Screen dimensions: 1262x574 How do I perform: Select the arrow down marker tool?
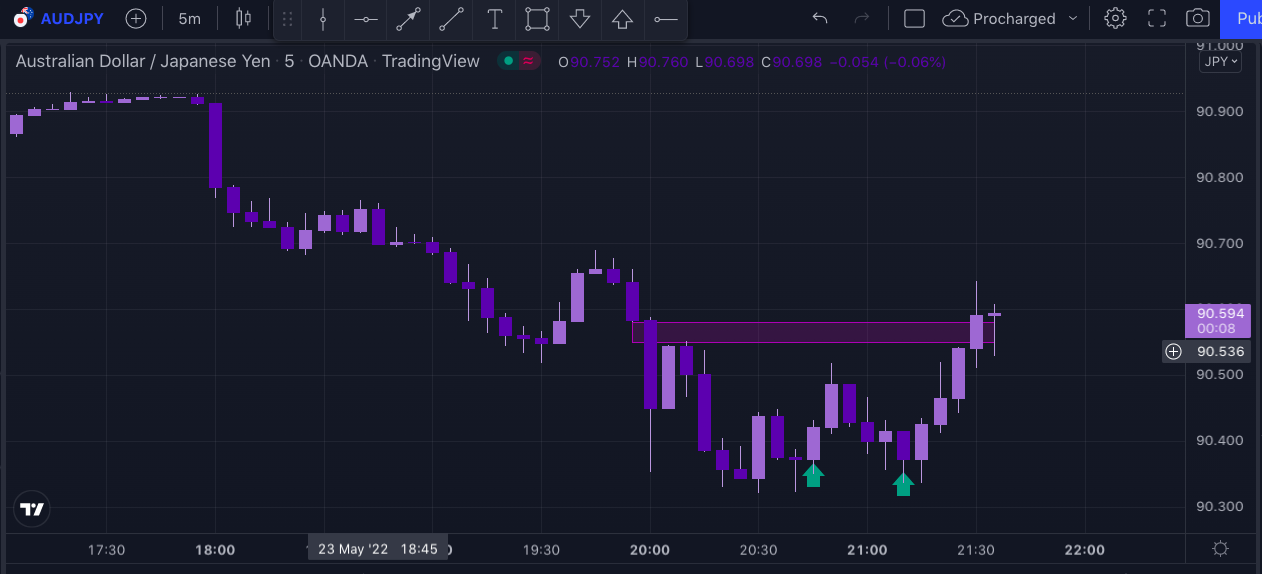coord(580,19)
